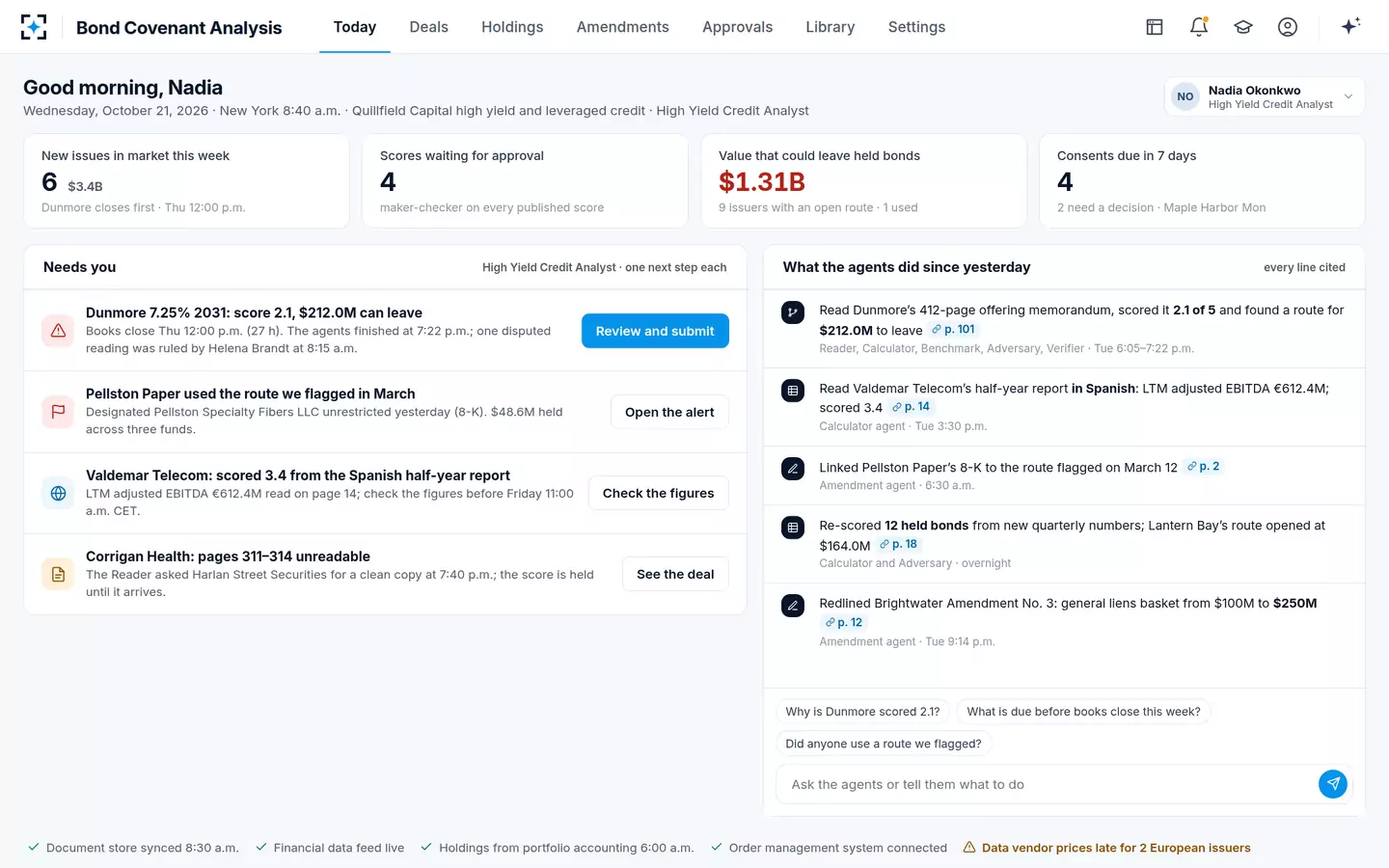Click Review and submit for Dunmore

click(x=655, y=331)
